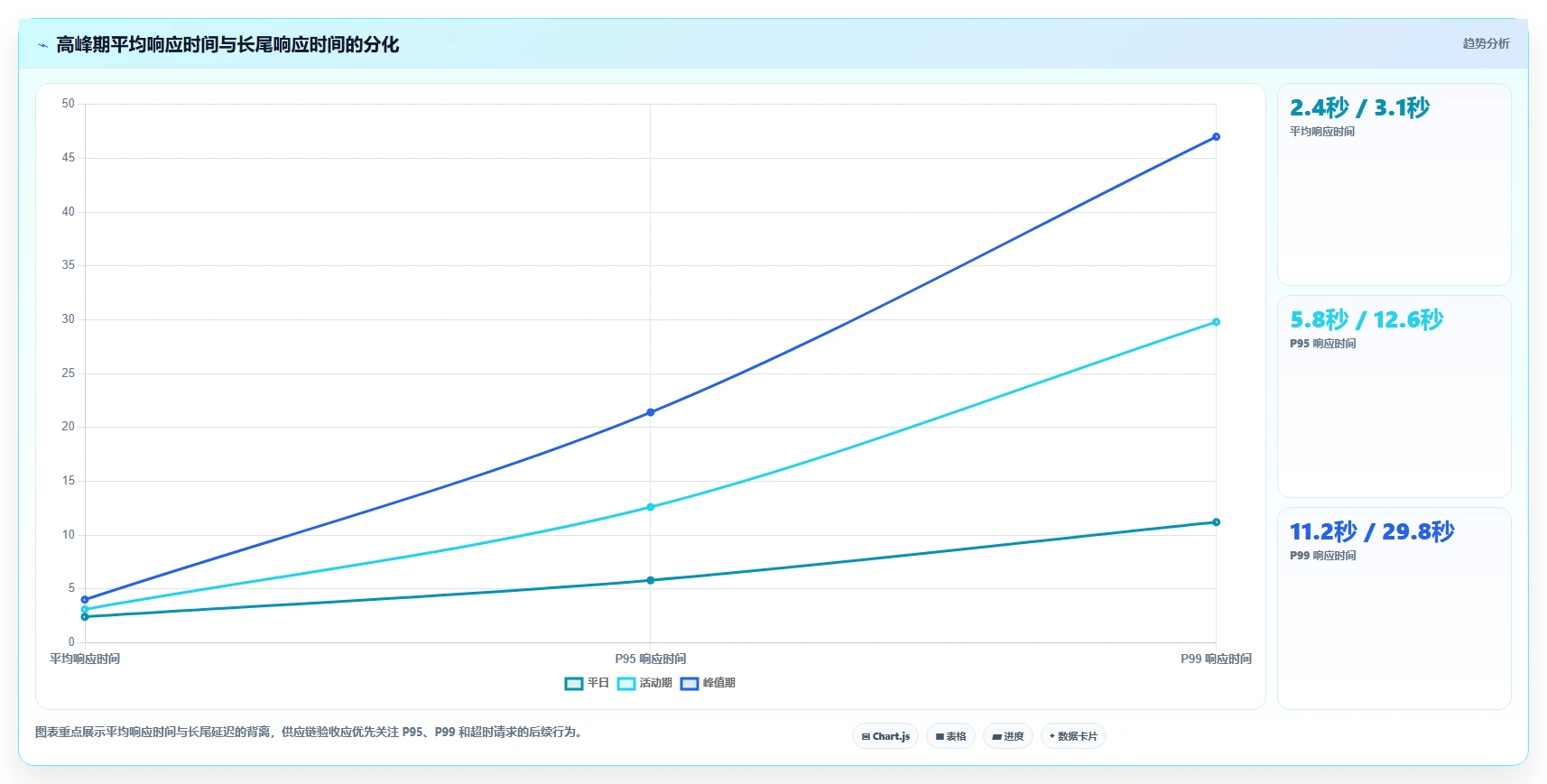
Task: Click the trend icon beside the chart title
Action: pyautogui.click(x=42, y=45)
